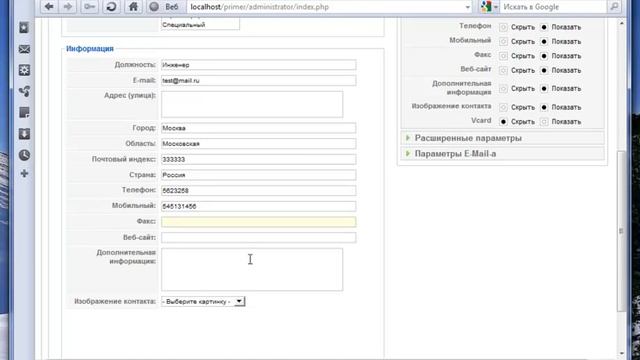Open the bookmarks star sidebar panel

point(24,28)
